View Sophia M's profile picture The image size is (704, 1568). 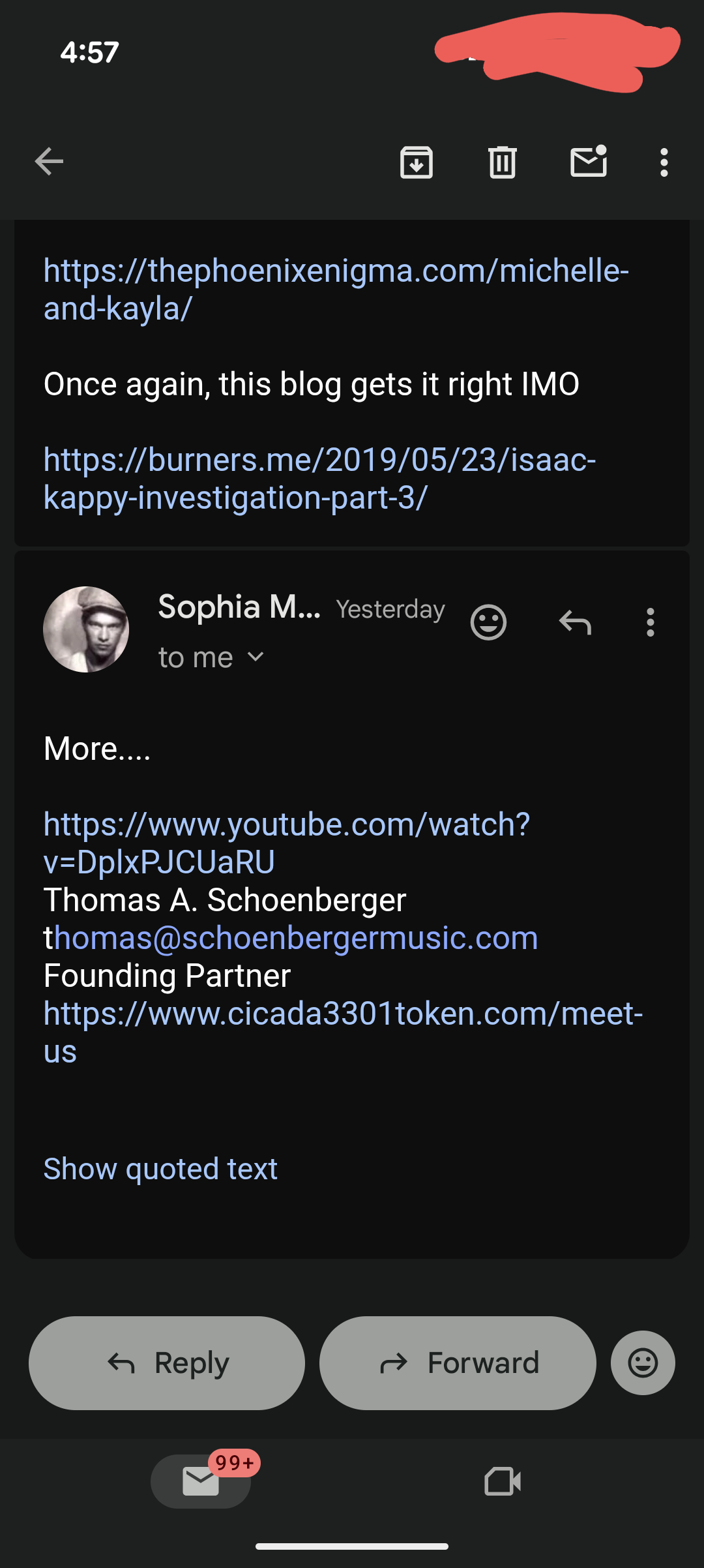coord(86,629)
